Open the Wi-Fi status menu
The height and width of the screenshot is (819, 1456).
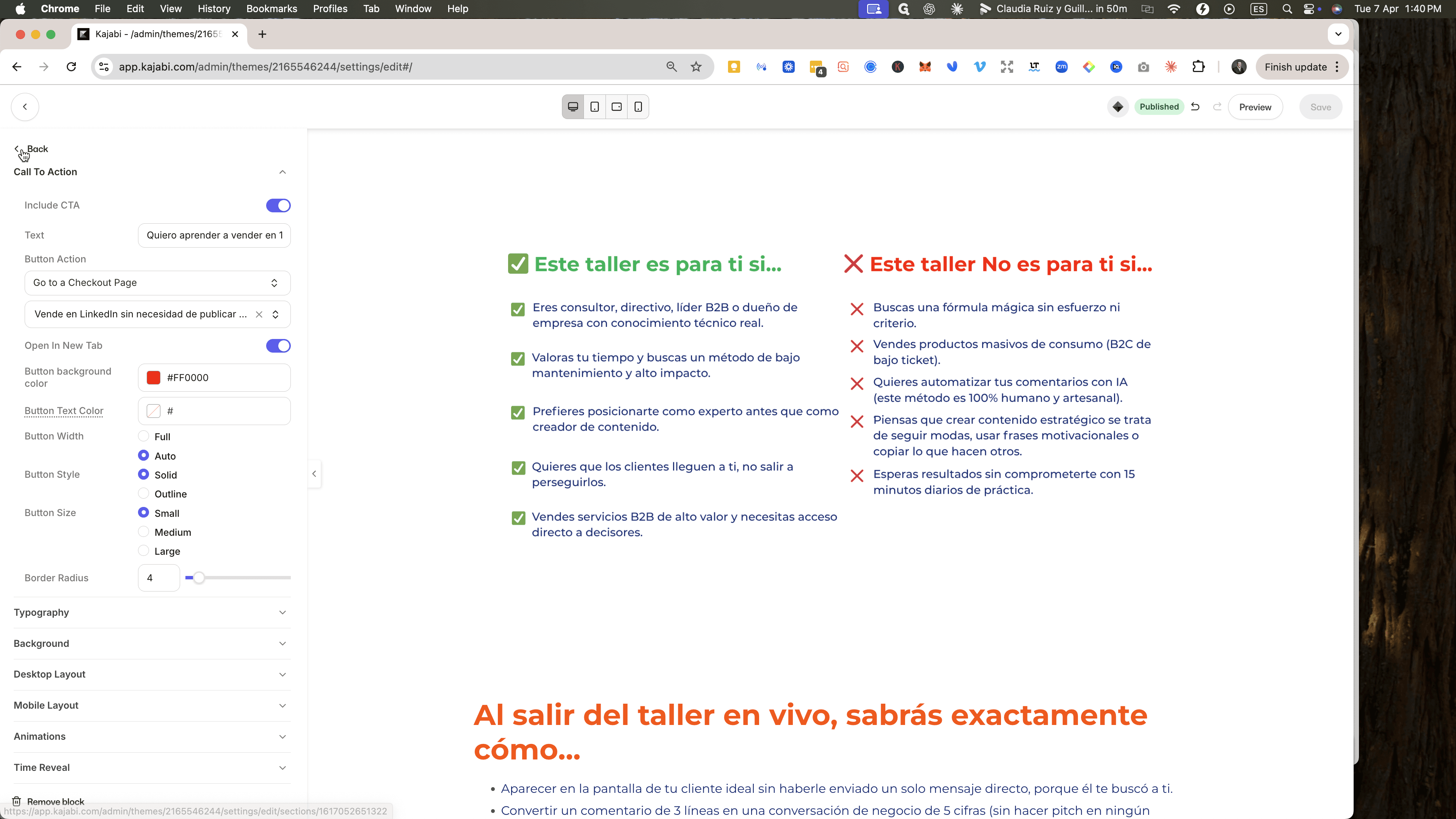coord(1174,8)
